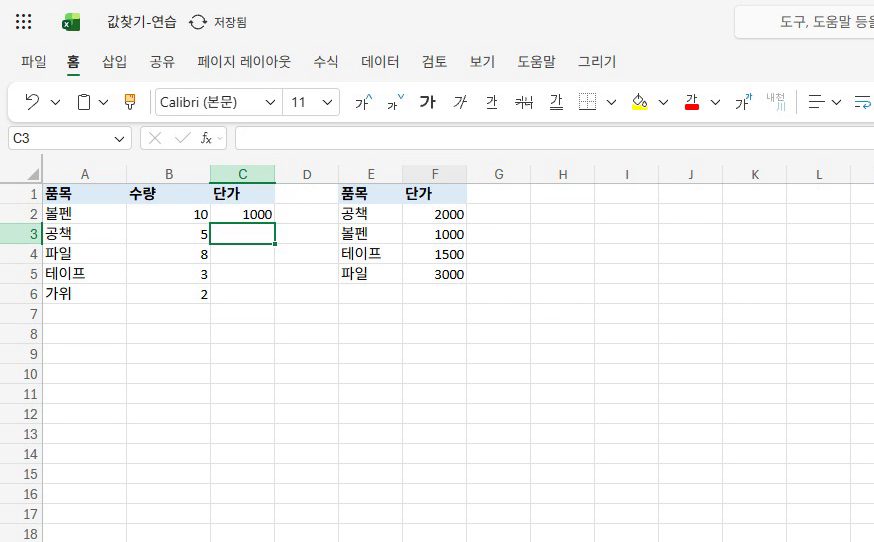Viewport: 874px width, 542px height.
Task: Switch to the 삽입 tab
Action: 114,62
